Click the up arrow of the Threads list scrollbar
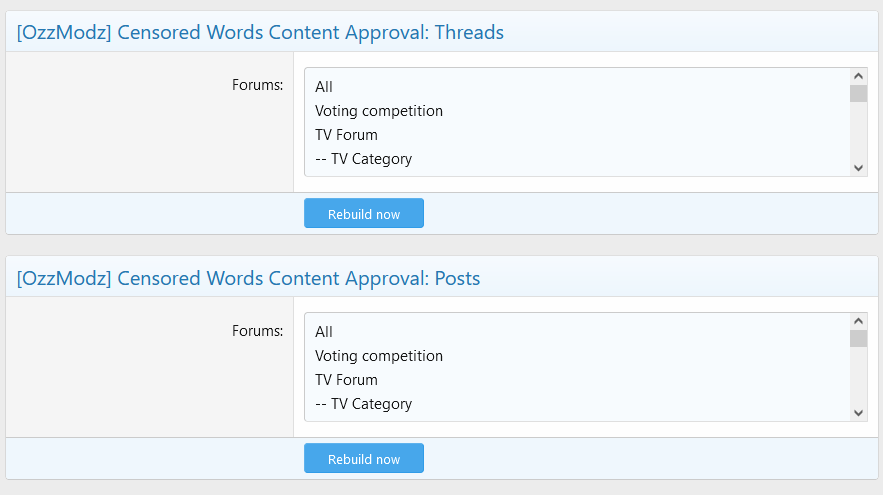883x495 pixels. 858,76
